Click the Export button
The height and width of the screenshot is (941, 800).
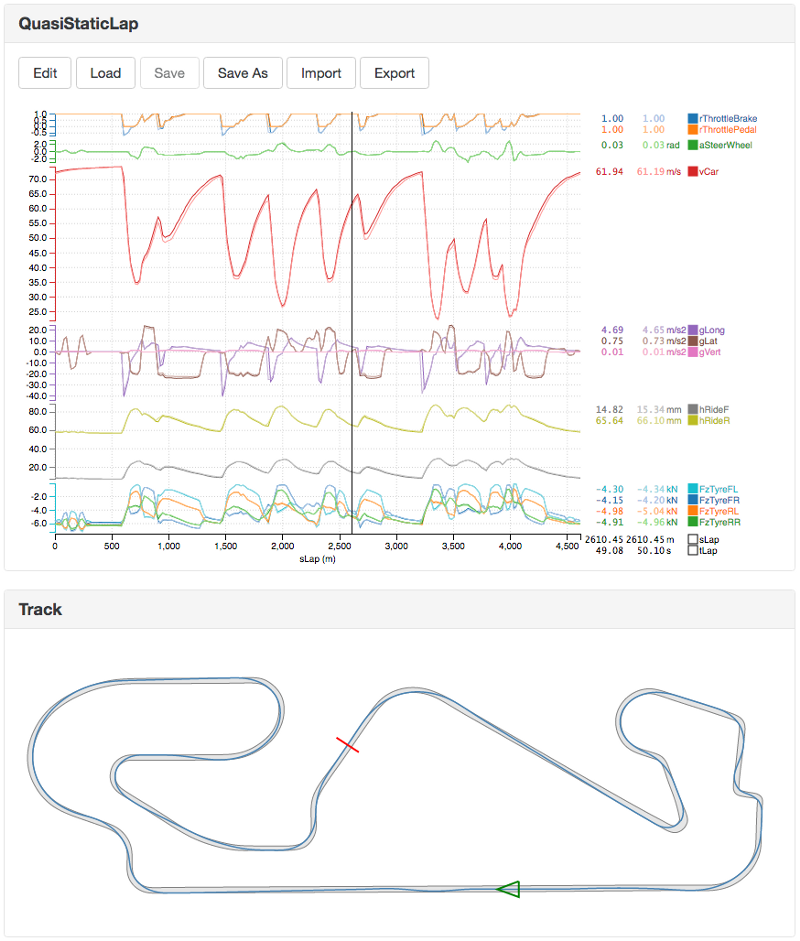pyautogui.click(x=394, y=73)
